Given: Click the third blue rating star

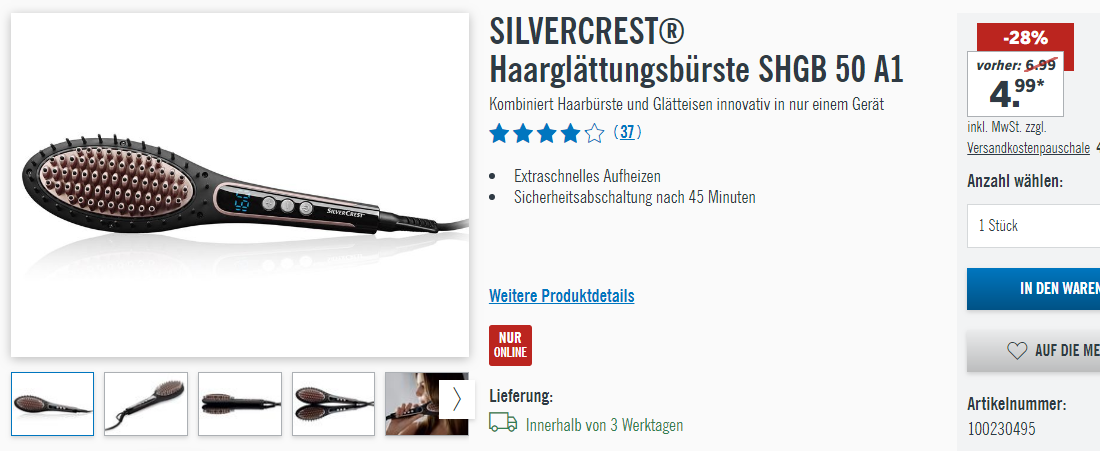Looking at the screenshot, I should (547, 133).
